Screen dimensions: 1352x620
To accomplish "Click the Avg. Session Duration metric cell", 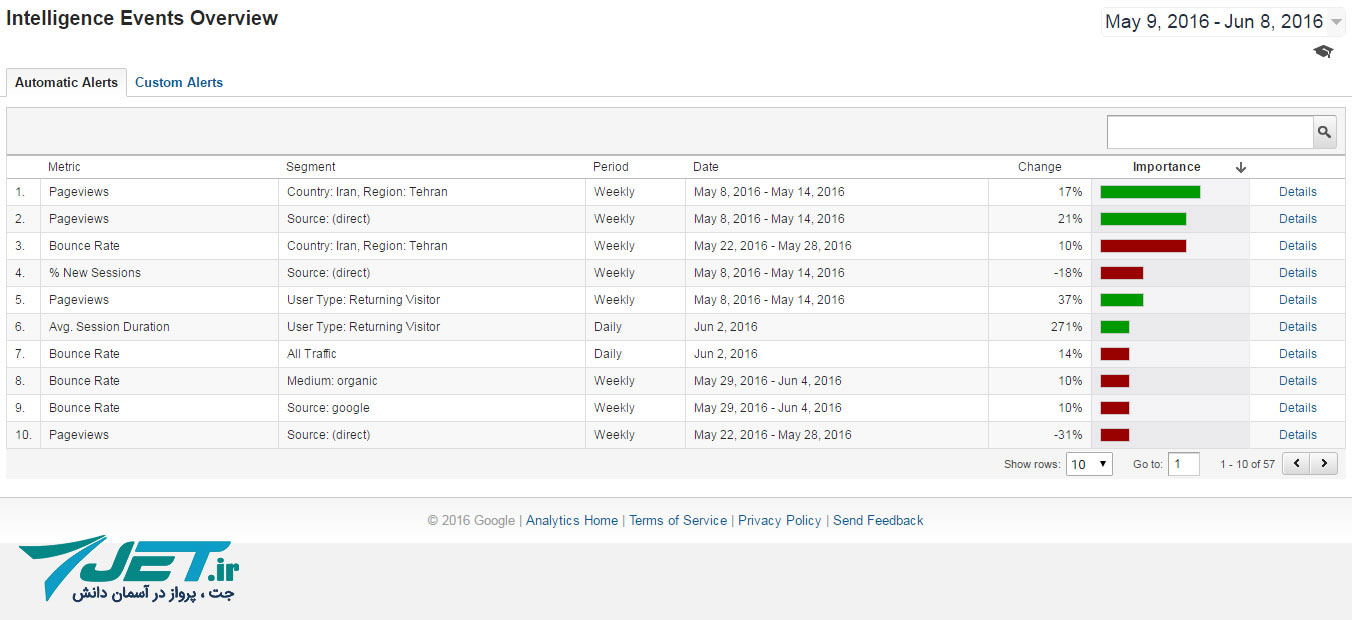I will click(x=109, y=327).
